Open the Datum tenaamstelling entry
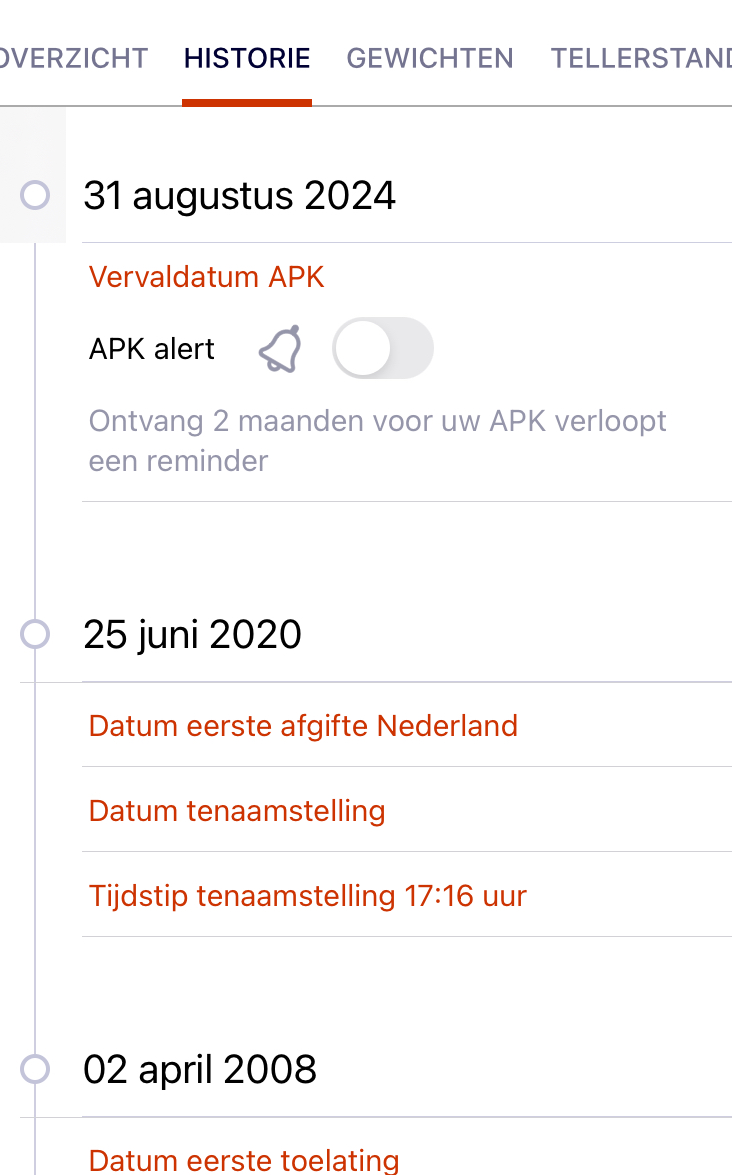 237,810
